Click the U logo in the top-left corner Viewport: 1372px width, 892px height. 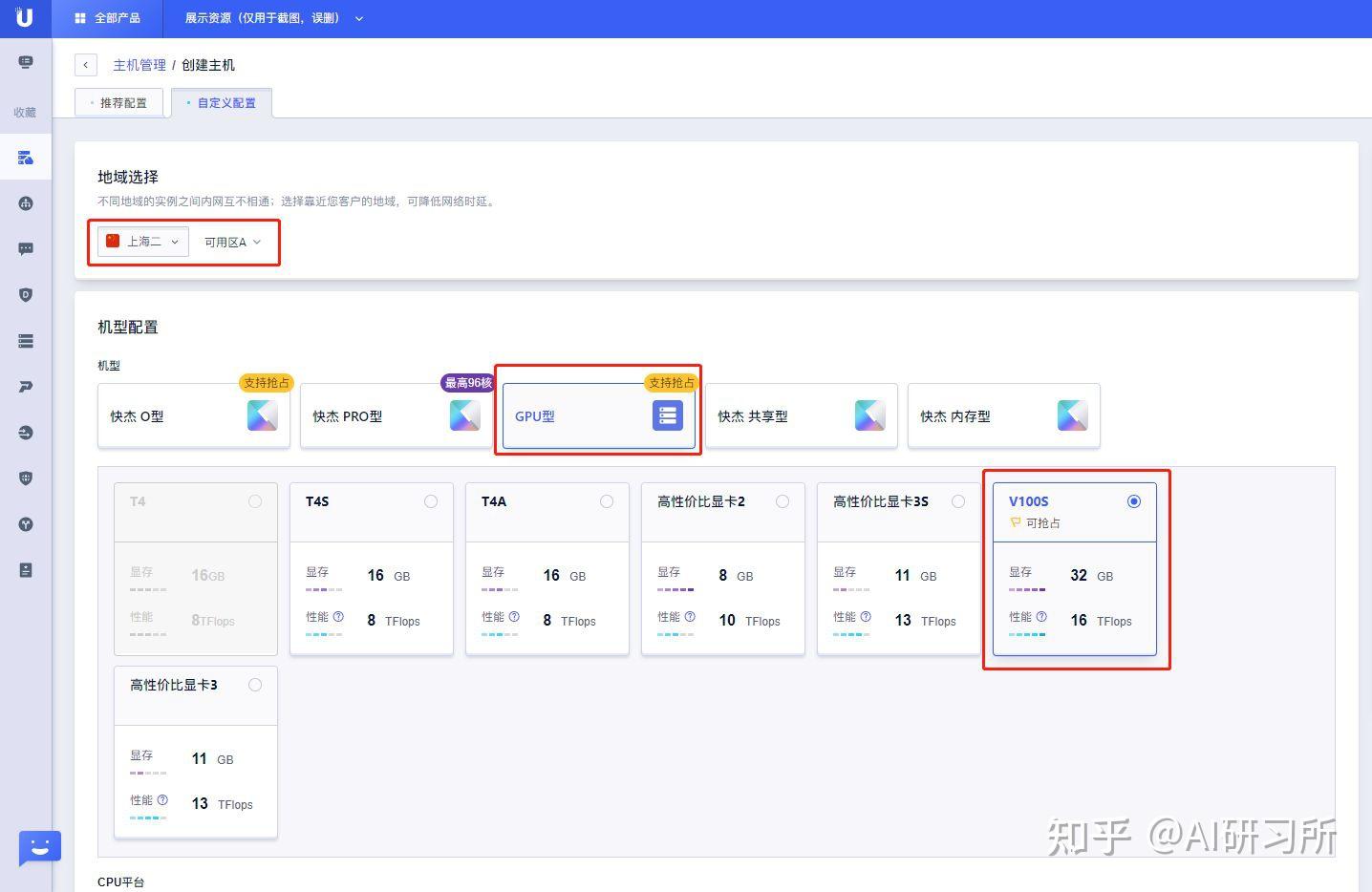[x=25, y=17]
